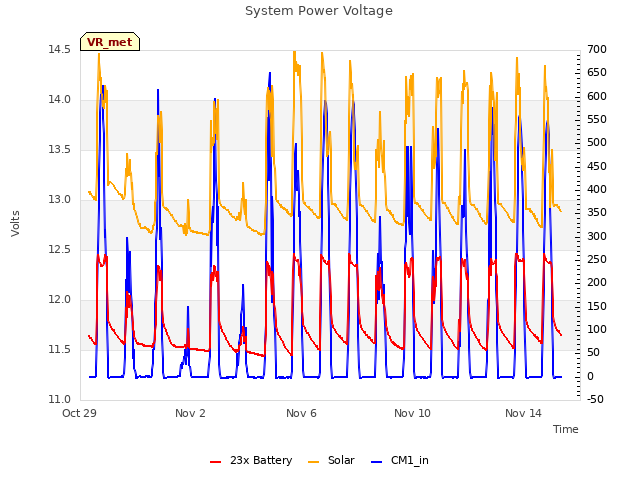The width and height of the screenshot is (640, 480).
Task: Click the 200 right axis value
Action: [x=597, y=282]
